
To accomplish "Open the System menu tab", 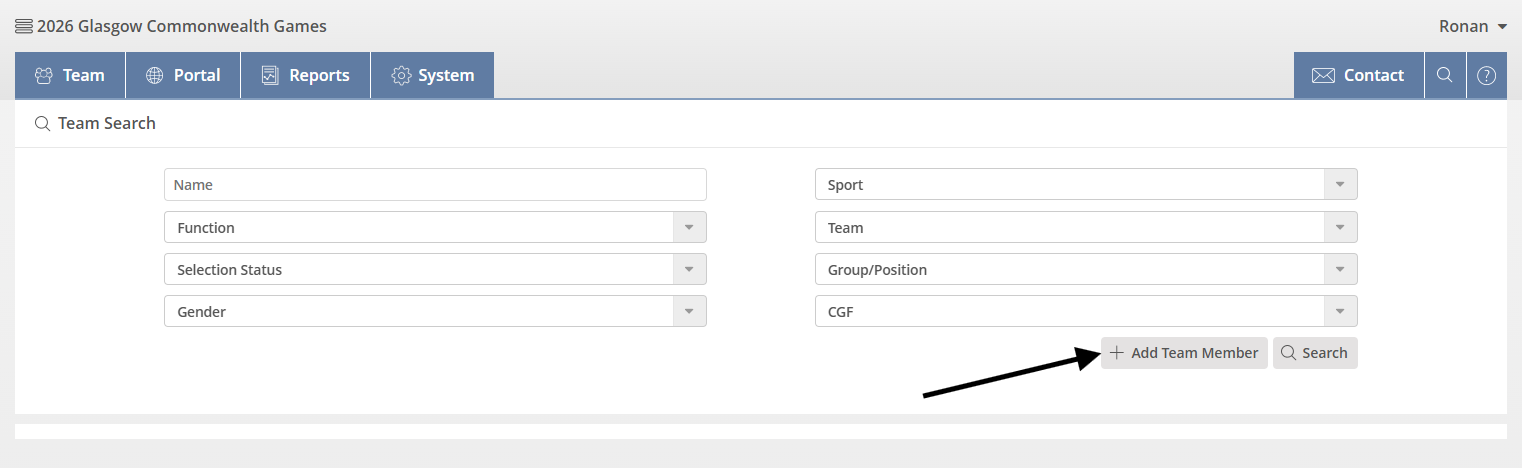I will (x=432, y=75).
